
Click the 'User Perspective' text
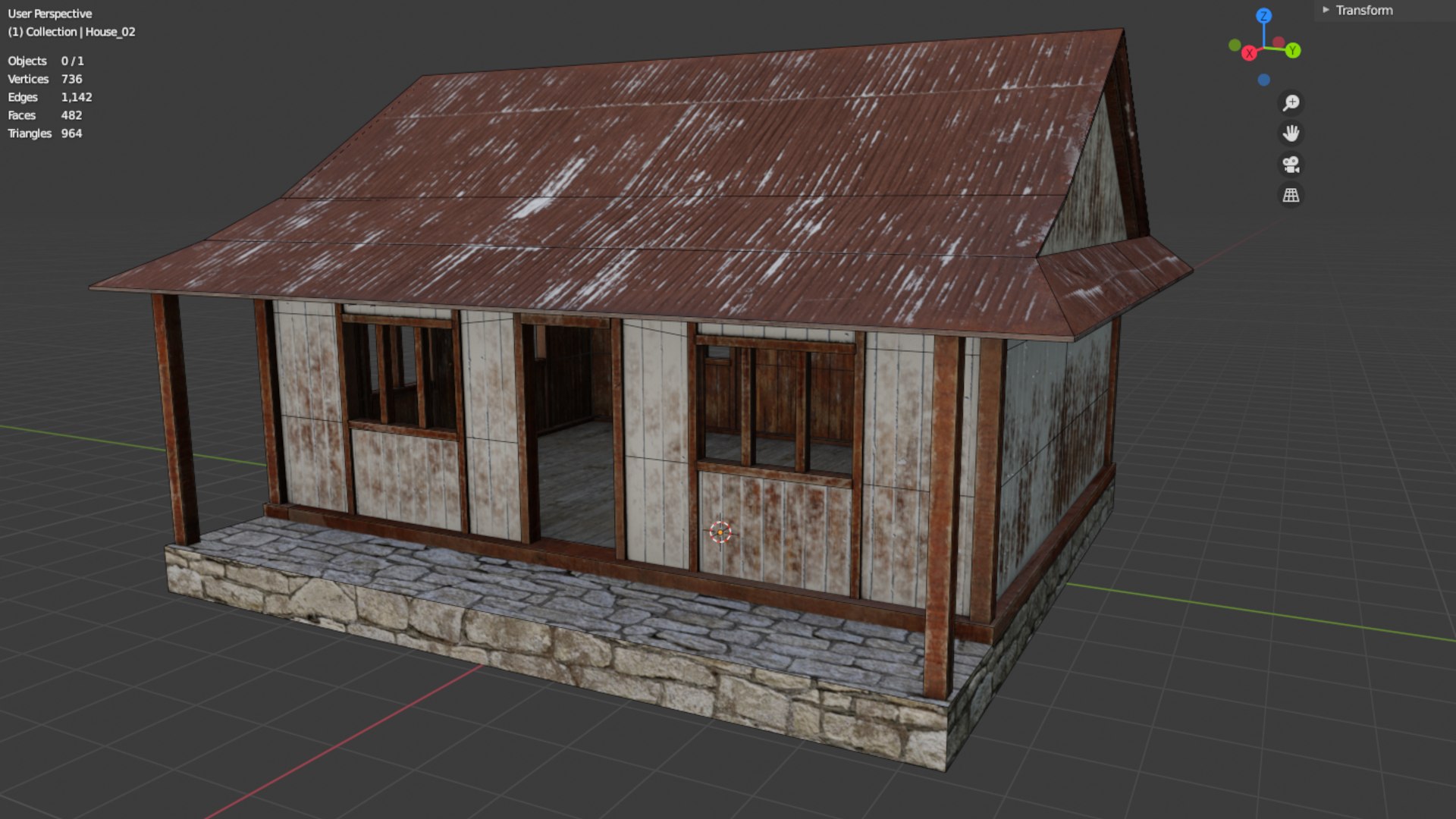[x=50, y=14]
